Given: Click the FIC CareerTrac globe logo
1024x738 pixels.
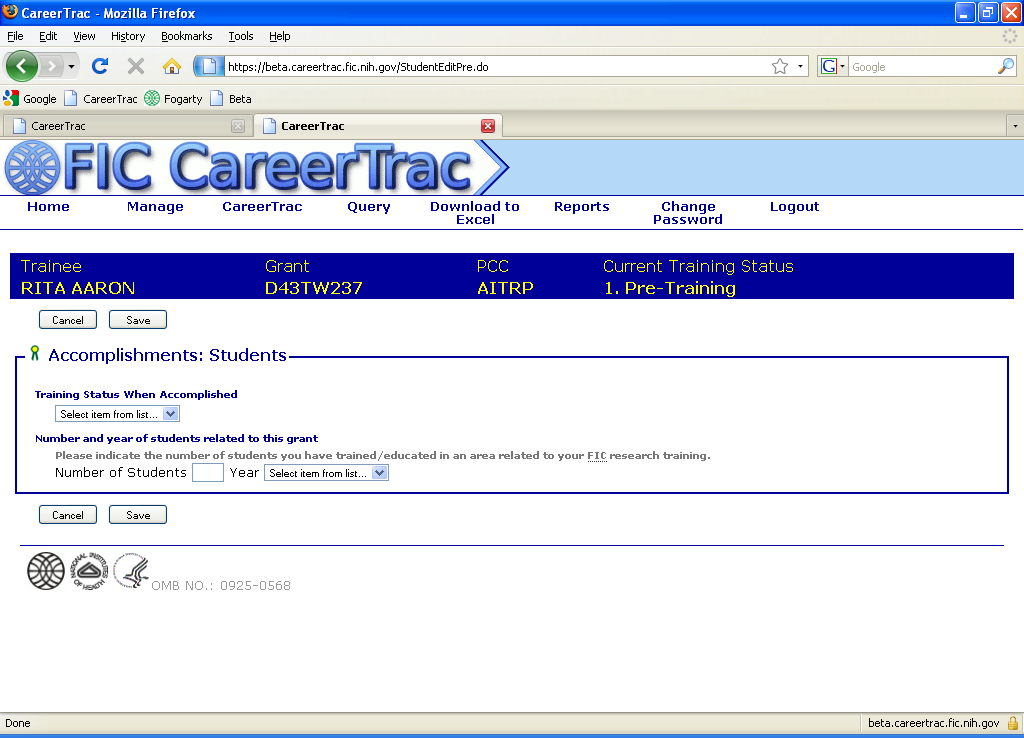Looking at the screenshot, I should click(33, 168).
